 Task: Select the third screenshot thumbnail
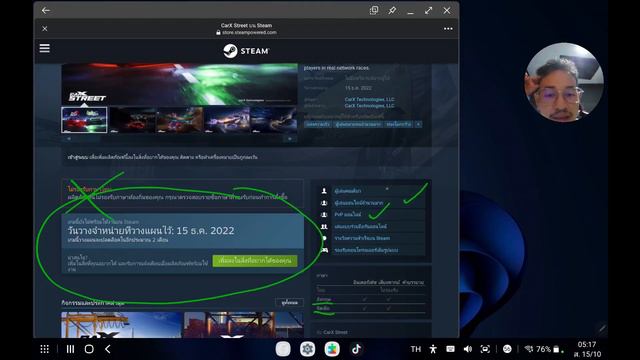[x=180, y=120]
